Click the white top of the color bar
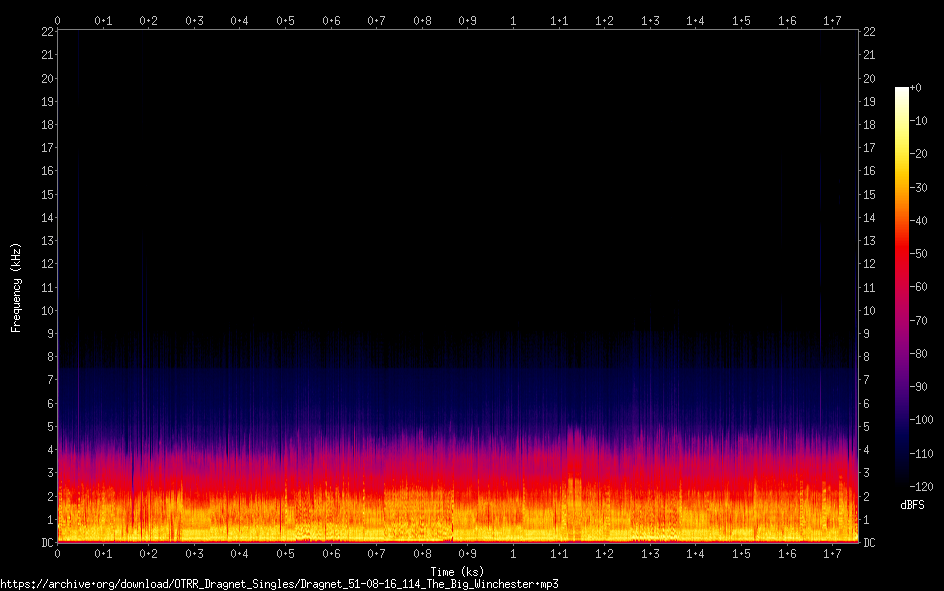The width and height of the screenshot is (944, 591). coord(902,90)
